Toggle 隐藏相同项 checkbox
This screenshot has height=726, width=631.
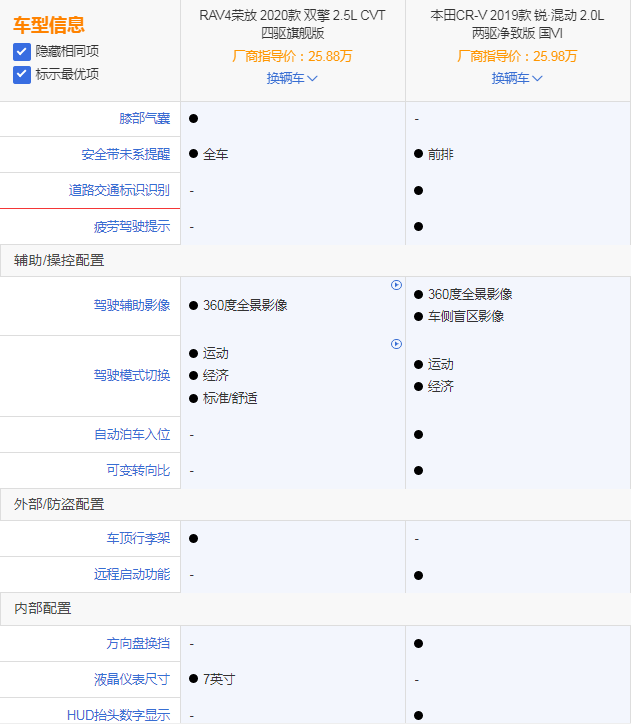(x=22, y=51)
